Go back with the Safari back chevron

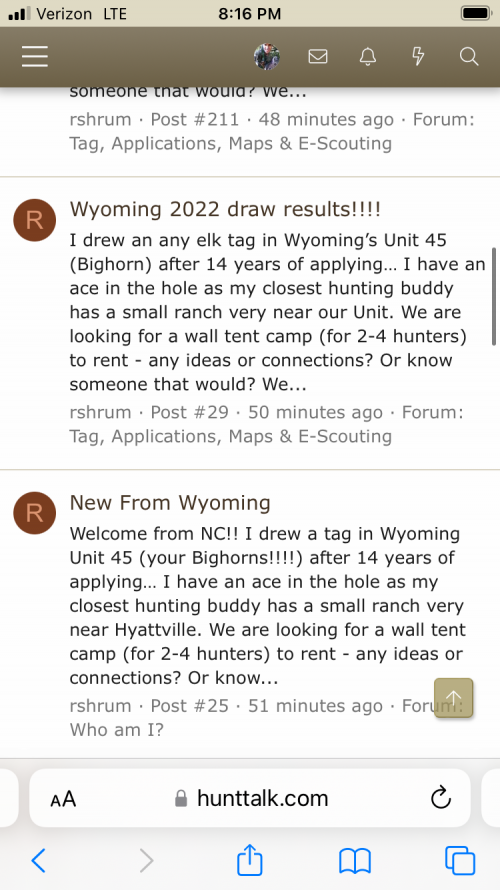tap(38, 860)
